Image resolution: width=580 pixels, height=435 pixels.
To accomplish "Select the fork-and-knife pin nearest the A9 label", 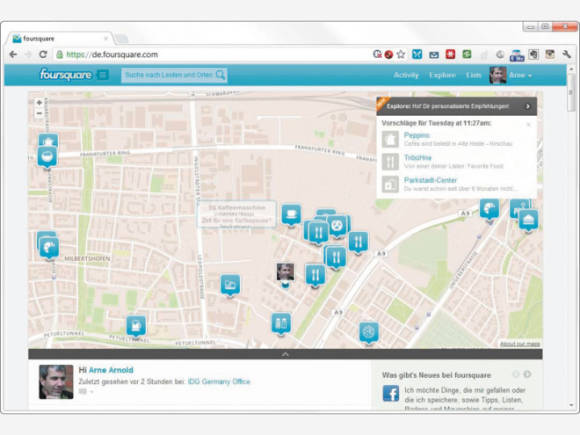I will click(x=358, y=242).
